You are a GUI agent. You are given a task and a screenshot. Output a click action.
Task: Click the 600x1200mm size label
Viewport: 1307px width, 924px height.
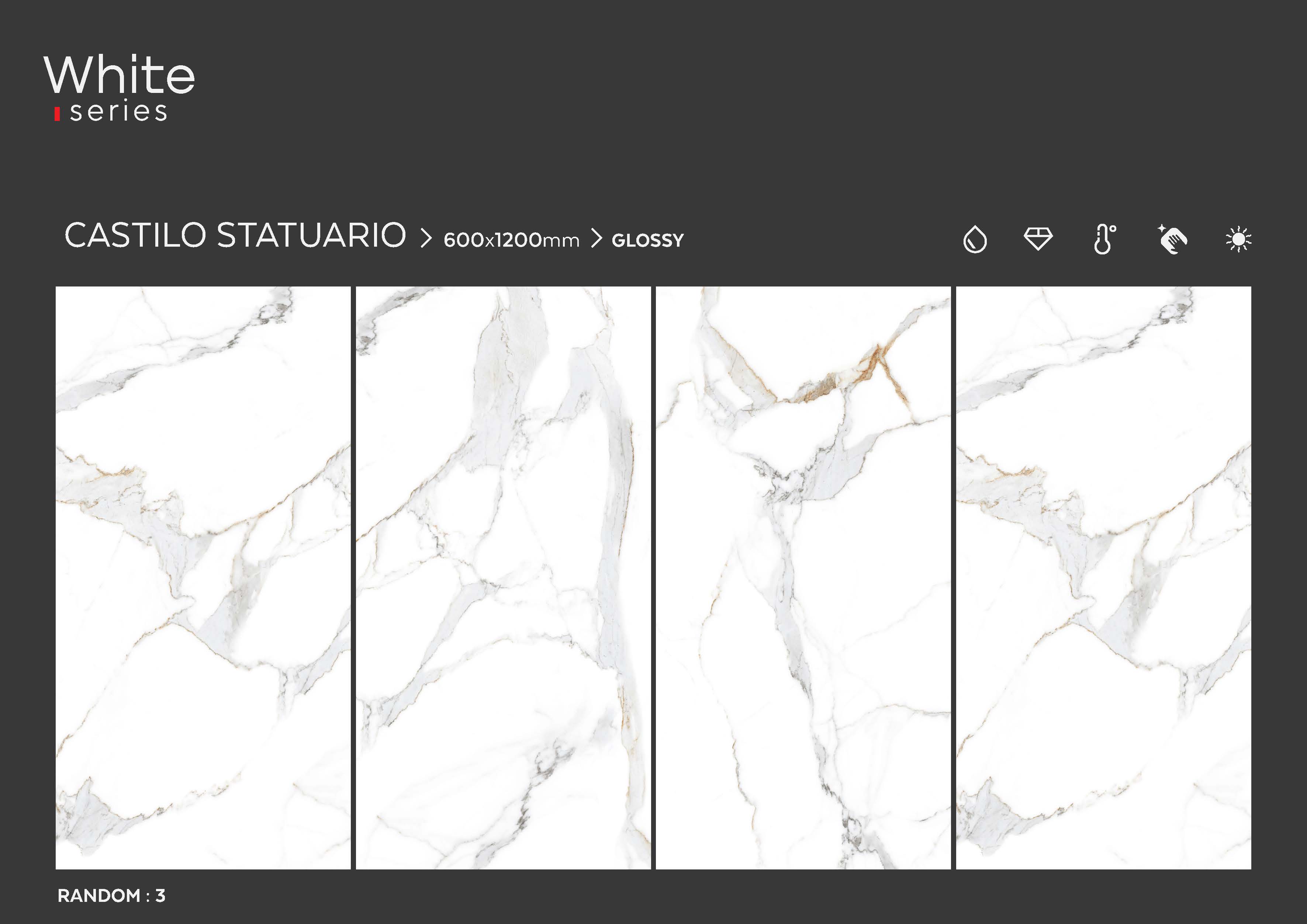pos(511,240)
